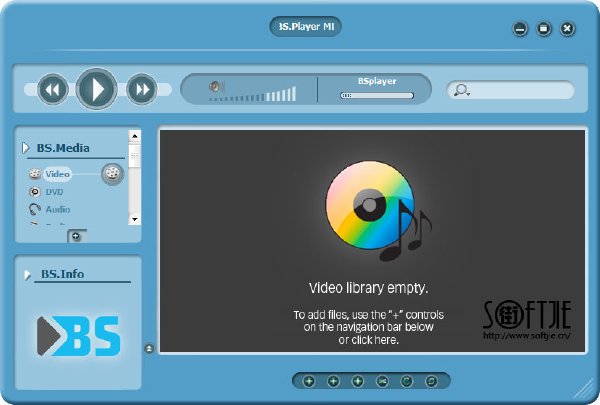Click the BS logo in BS.Info
This screenshot has width=600, height=405.
click(78, 336)
